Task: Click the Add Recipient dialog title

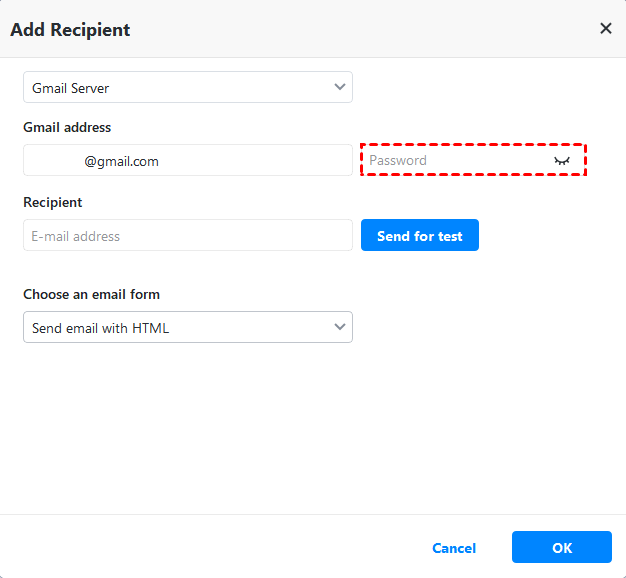Action: coord(70,29)
